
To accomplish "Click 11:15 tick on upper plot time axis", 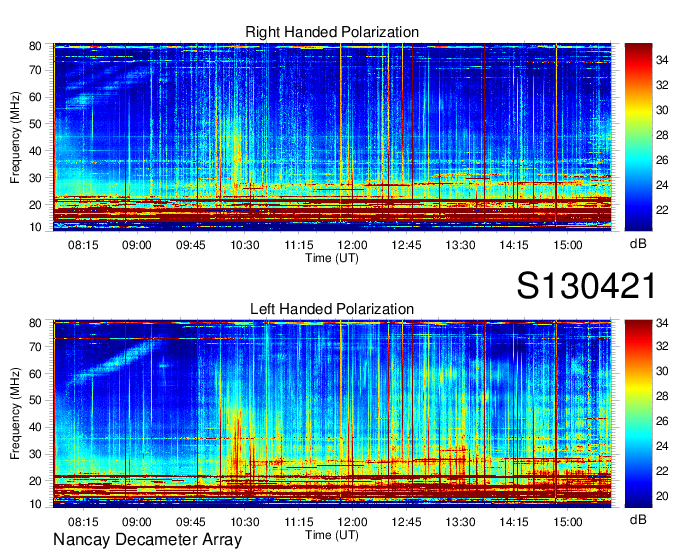I will (x=299, y=245).
